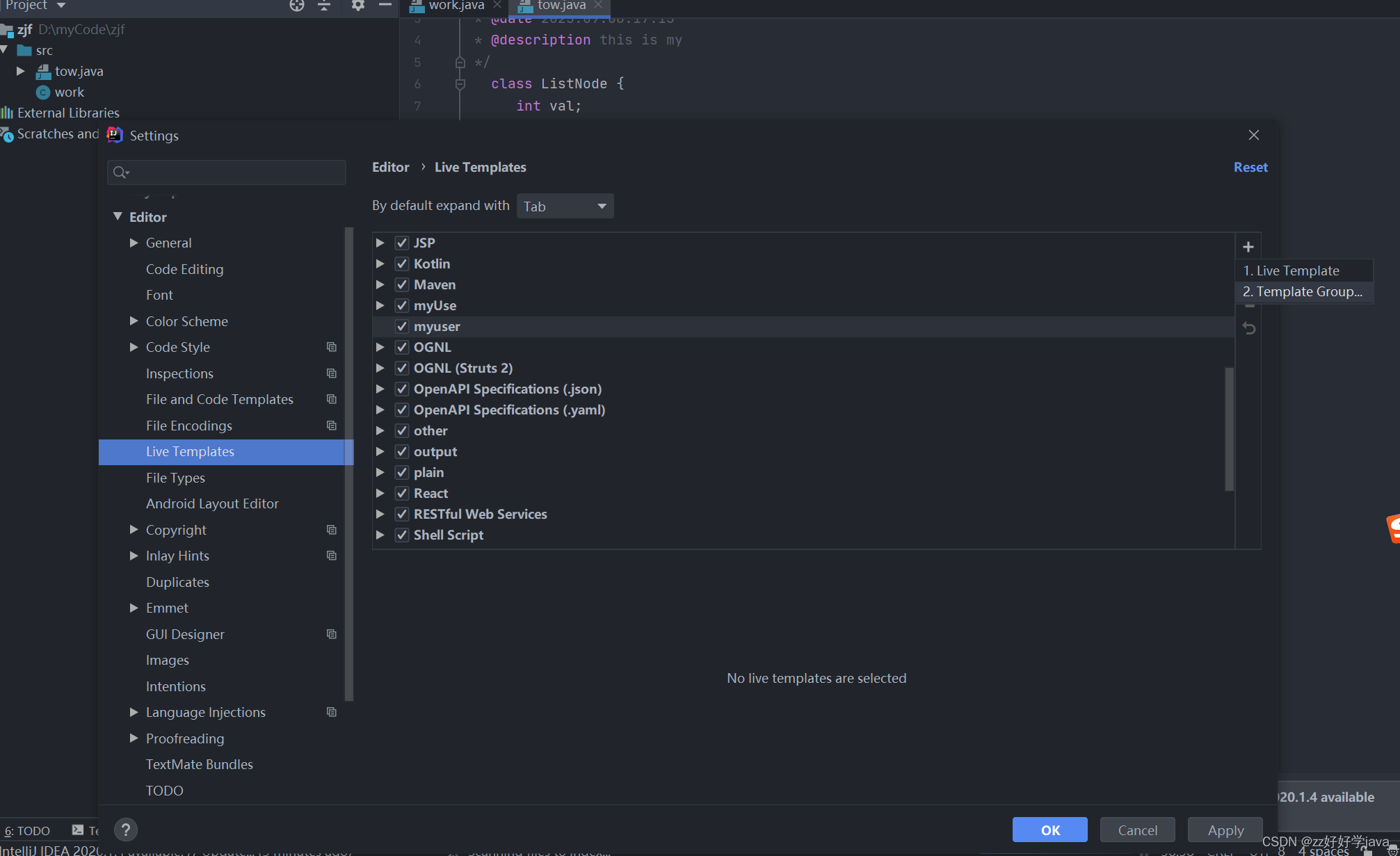Uncheck the JSP template group checkbox
Viewport: 1400px width, 856px height.
tap(402, 242)
